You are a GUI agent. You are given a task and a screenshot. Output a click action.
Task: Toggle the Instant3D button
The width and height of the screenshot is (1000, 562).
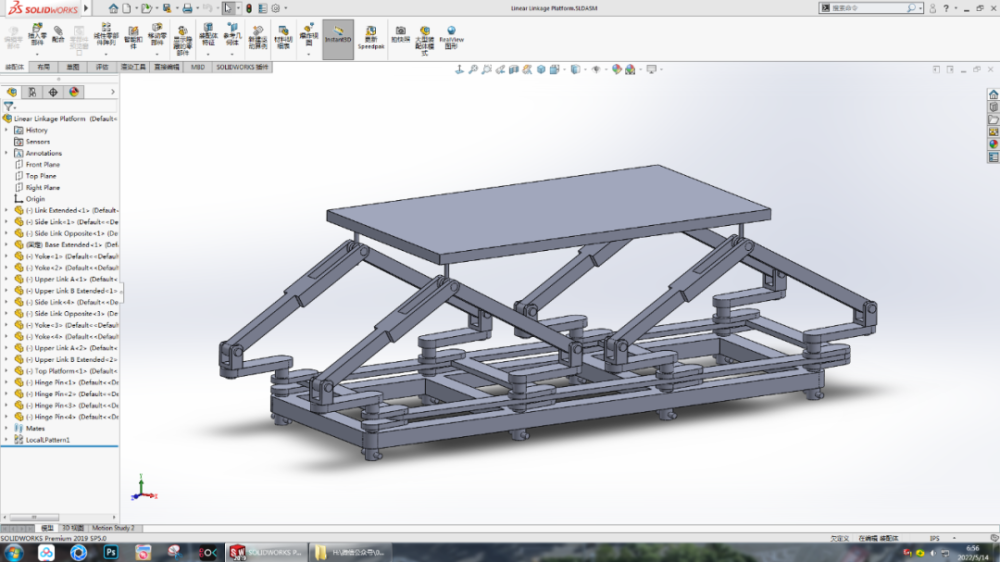[338, 39]
